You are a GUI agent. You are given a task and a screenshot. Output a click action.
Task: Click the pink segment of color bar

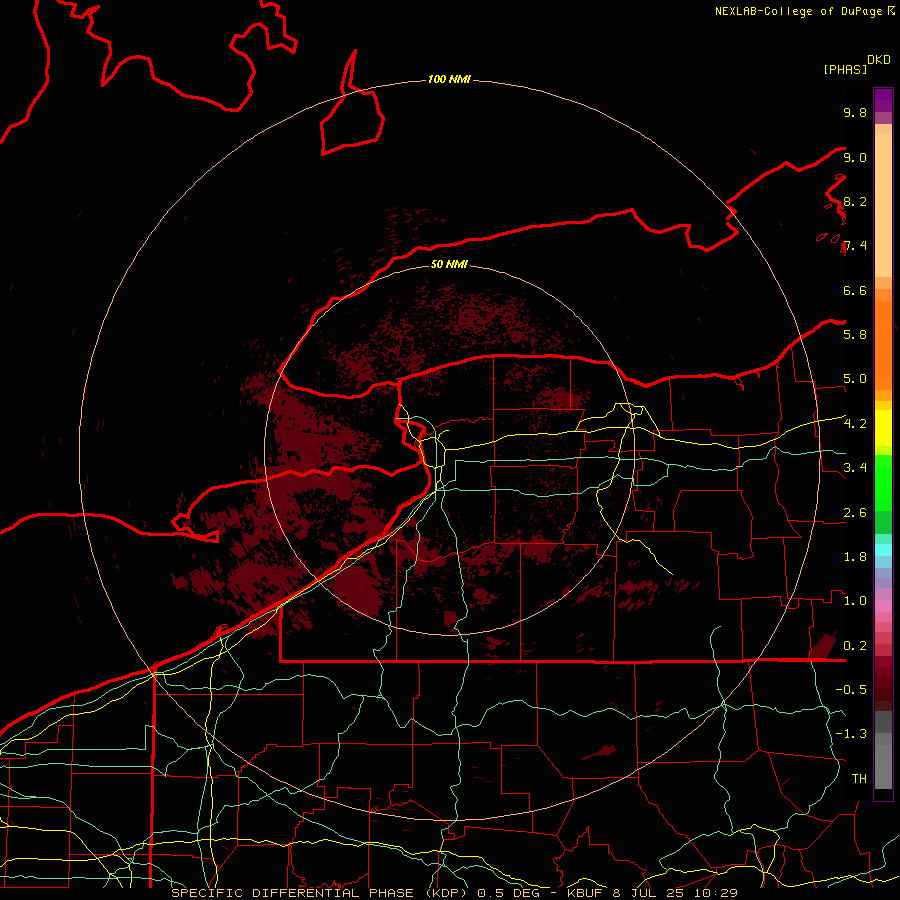(x=883, y=606)
